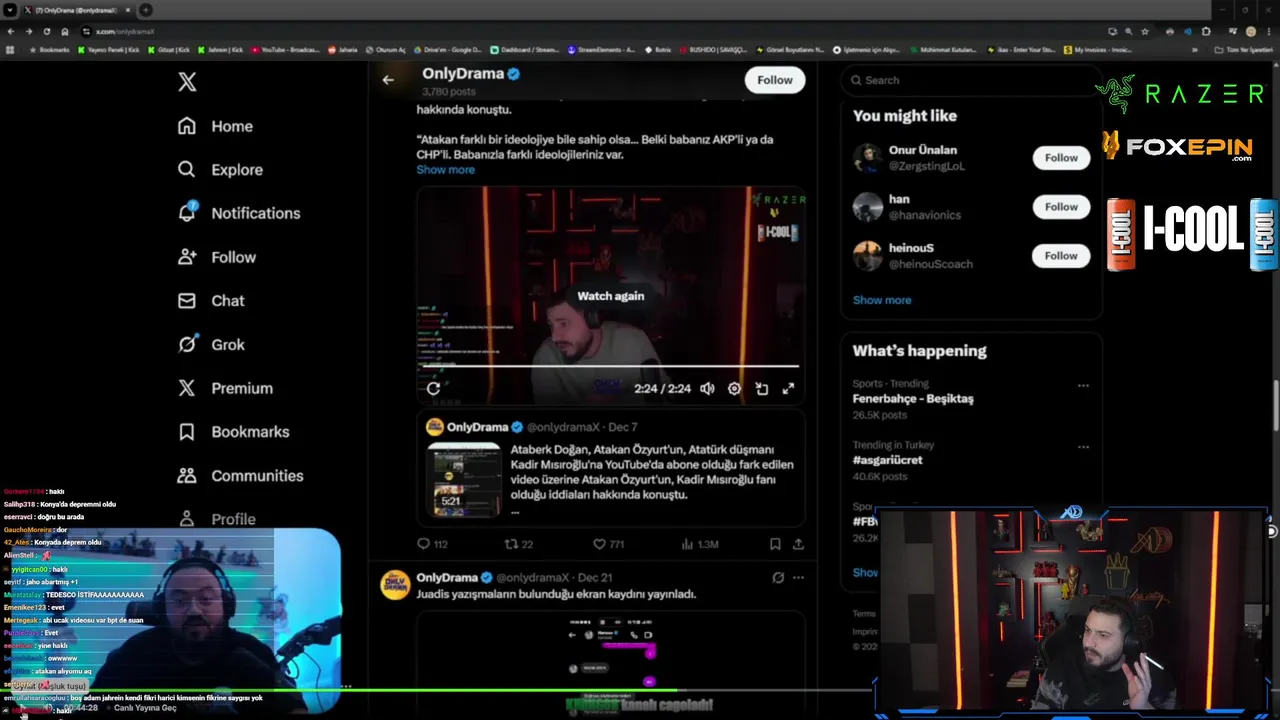1280x720 pixels.
Task: Open Fenerbahçe - Beşiktaş trend
Action: [x=913, y=398]
